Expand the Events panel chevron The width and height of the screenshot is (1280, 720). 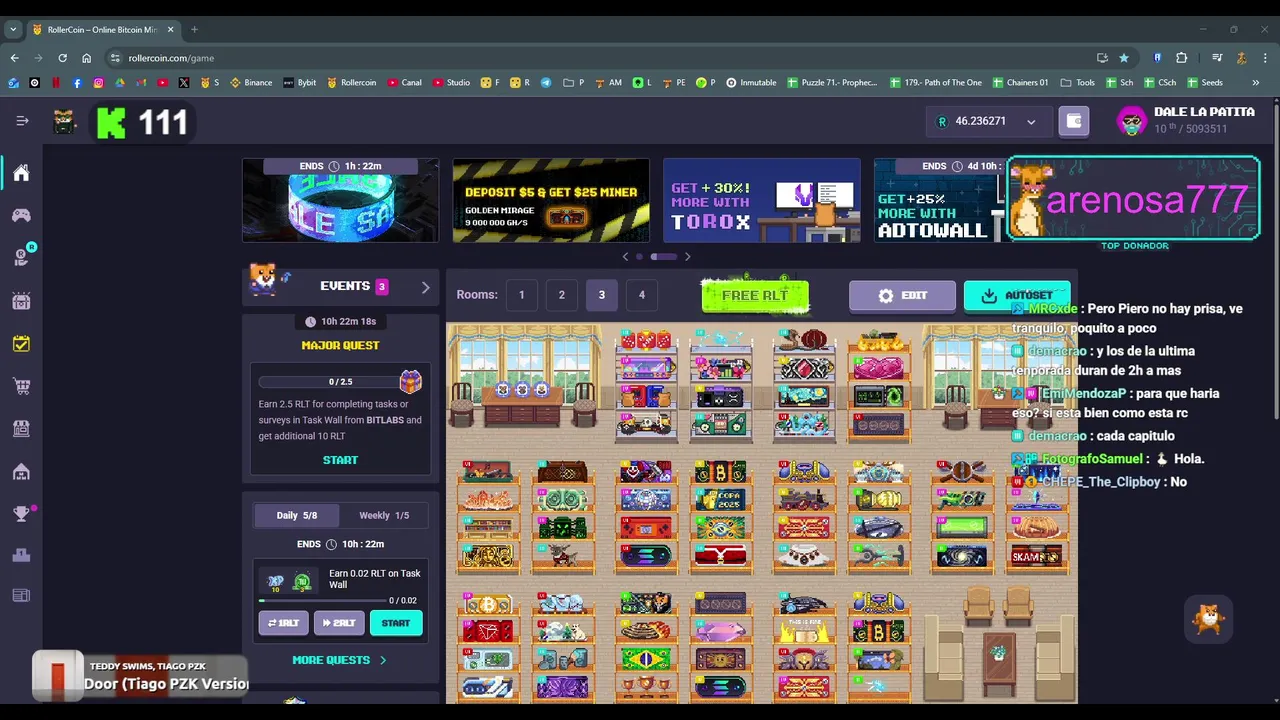(x=425, y=287)
